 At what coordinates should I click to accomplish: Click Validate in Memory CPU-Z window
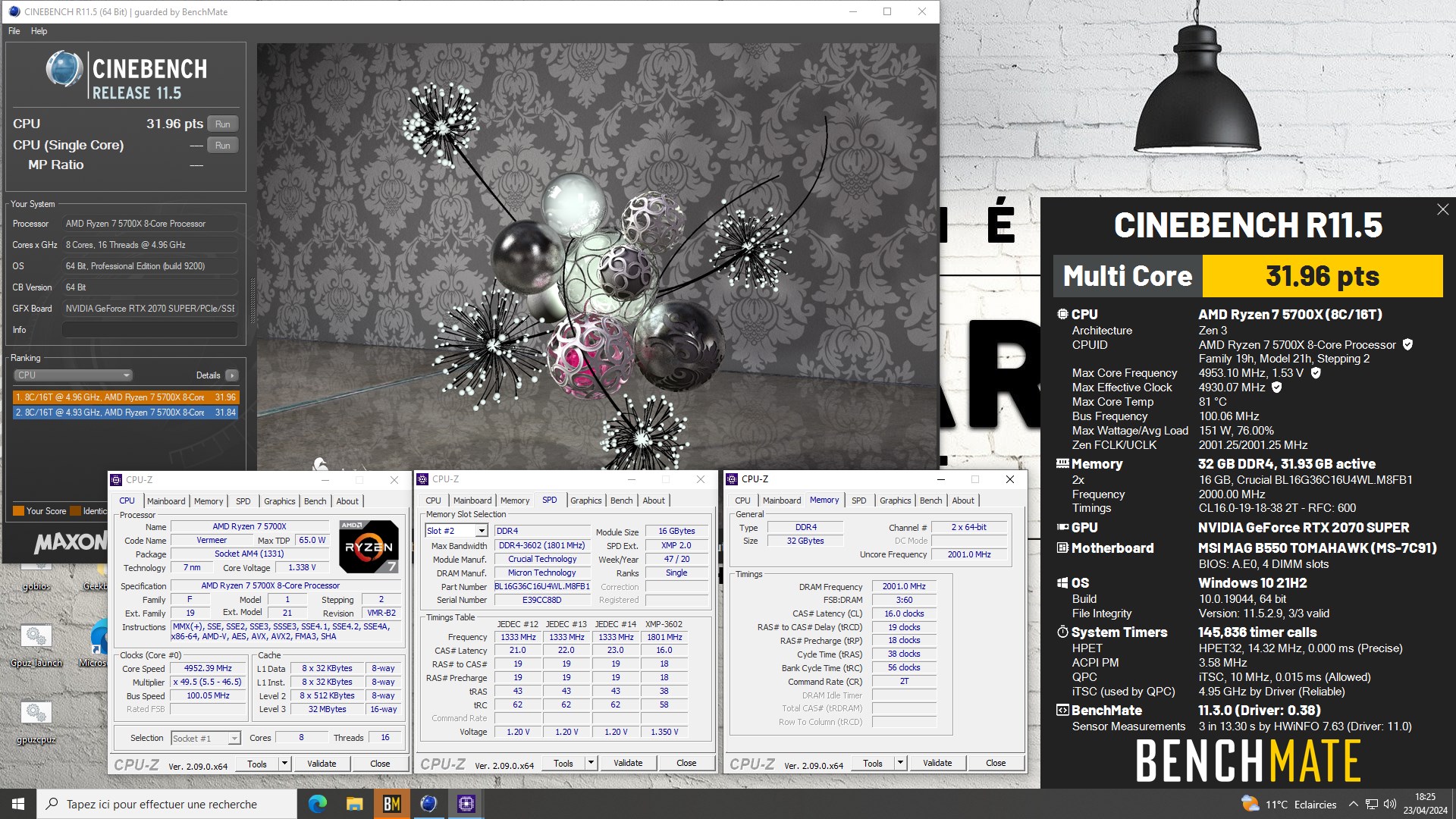pyautogui.click(x=937, y=763)
